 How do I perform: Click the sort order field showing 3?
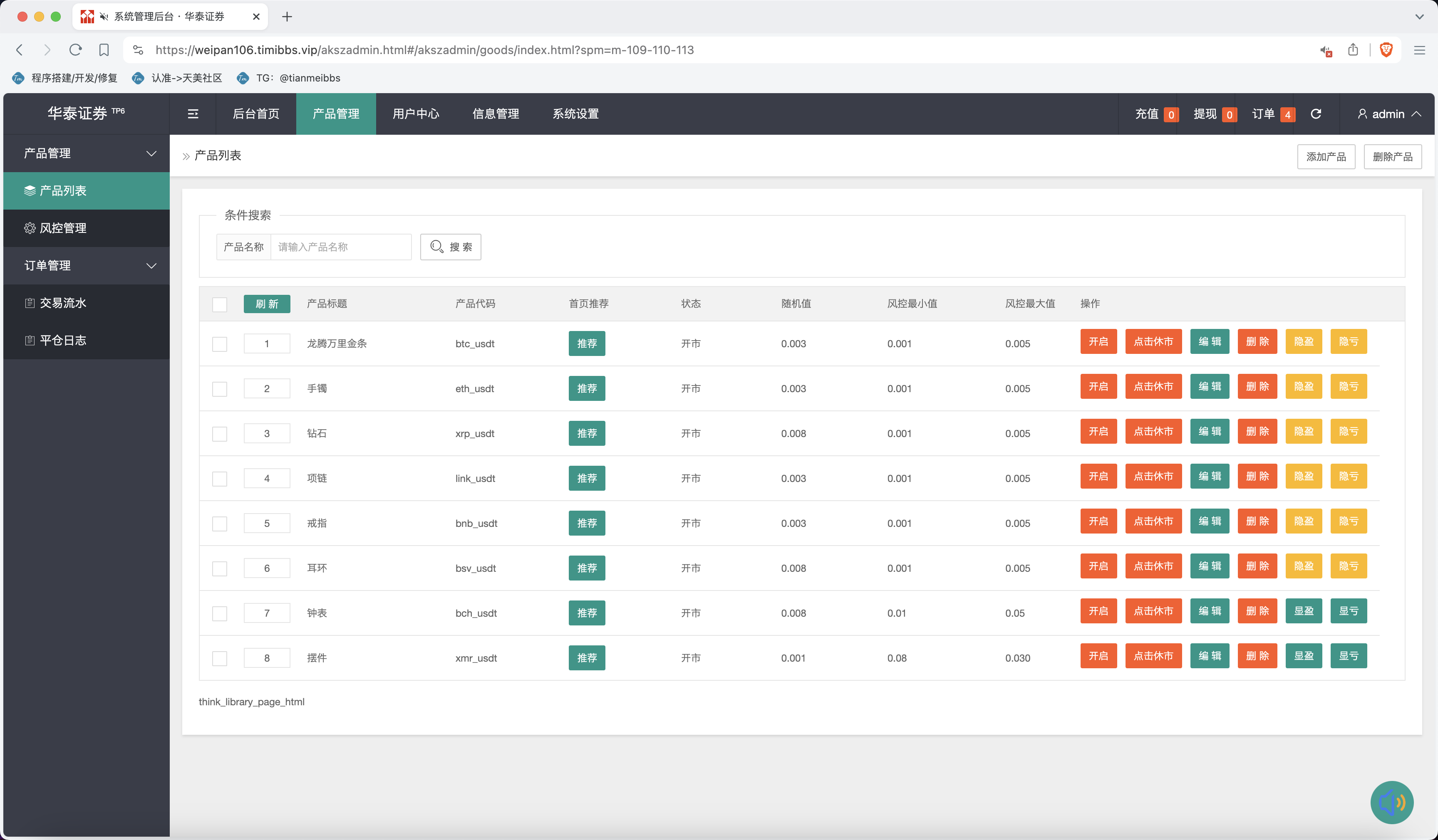pyautogui.click(x=267, y=433)
